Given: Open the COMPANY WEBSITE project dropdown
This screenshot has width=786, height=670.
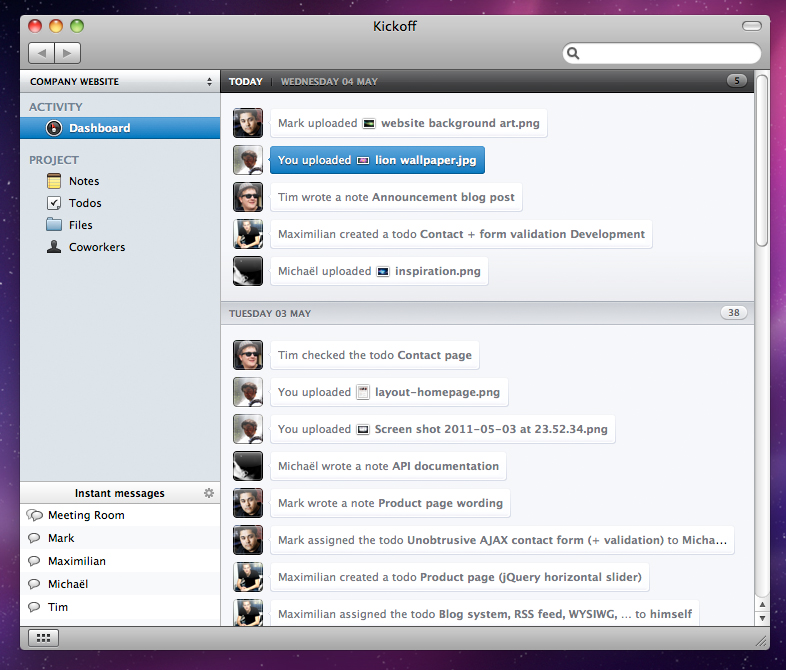Looking at the screenshot, I should tap(120, 81).
